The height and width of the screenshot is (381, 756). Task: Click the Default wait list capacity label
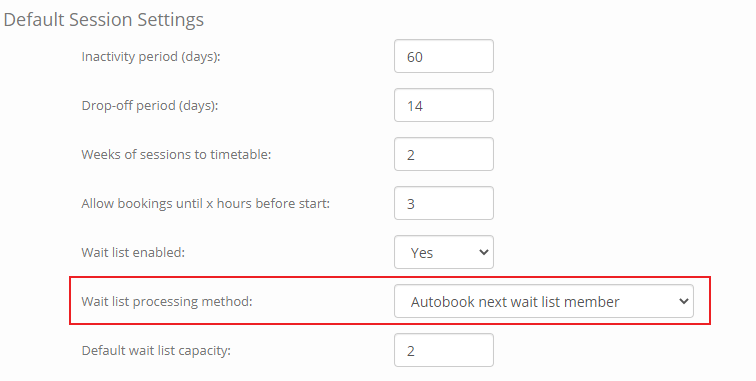156,351
